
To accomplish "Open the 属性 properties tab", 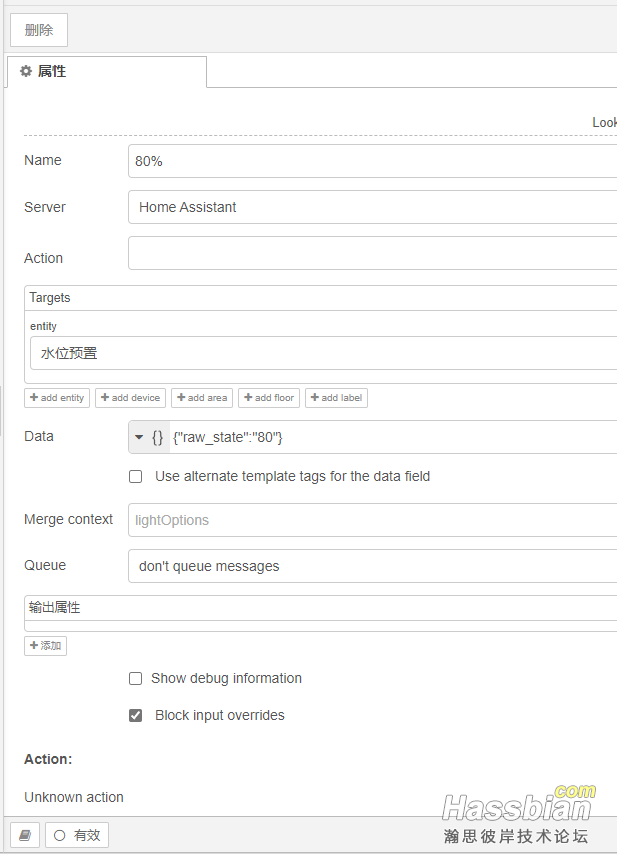I will click(x=107, y=71).
